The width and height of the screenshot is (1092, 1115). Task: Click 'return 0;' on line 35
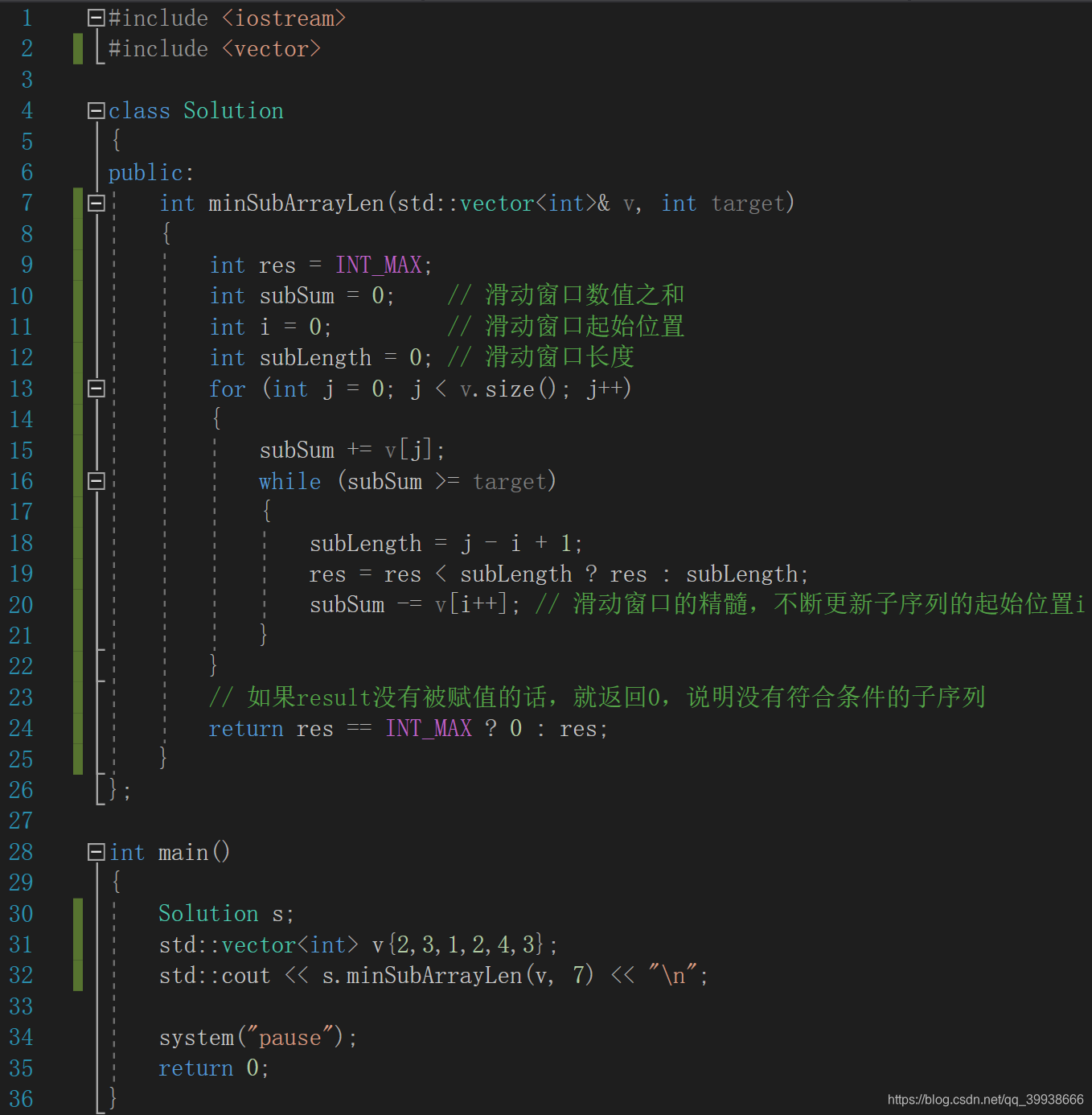(213, 1068)
